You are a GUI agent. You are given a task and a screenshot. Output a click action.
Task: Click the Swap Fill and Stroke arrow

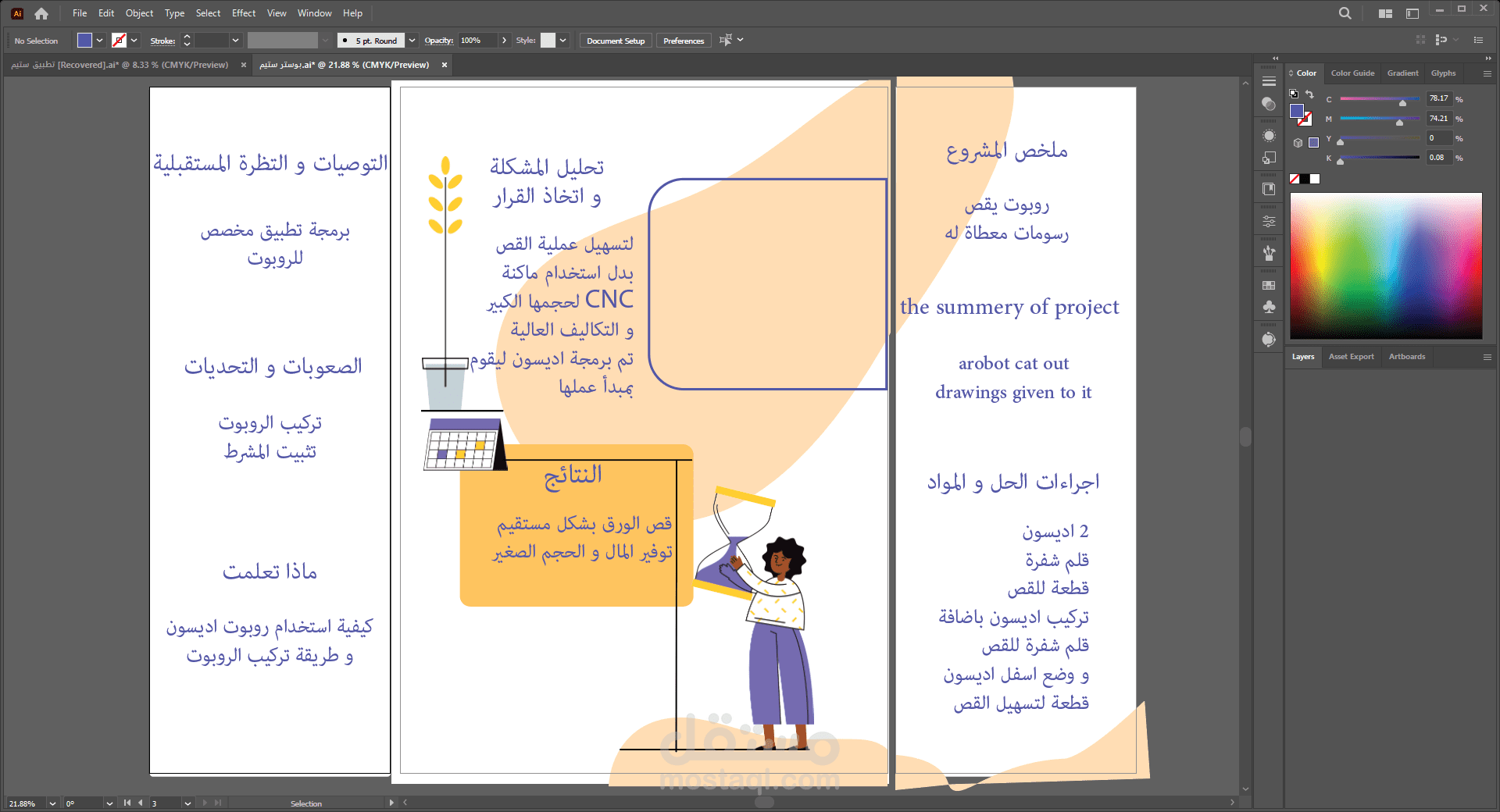[1310, 94]
